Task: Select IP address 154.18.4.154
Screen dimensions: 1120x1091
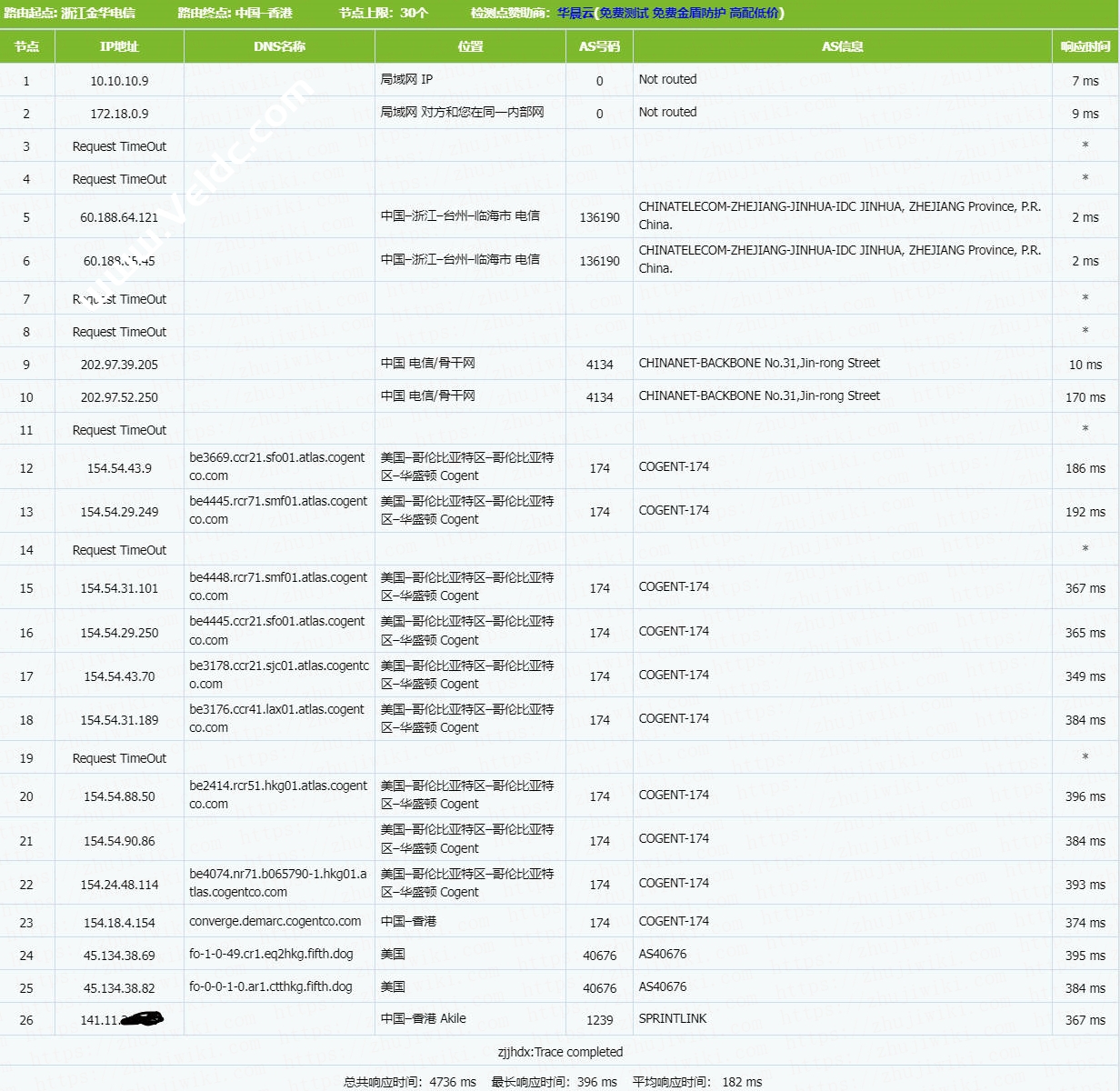Action: [x=119, y=923]
